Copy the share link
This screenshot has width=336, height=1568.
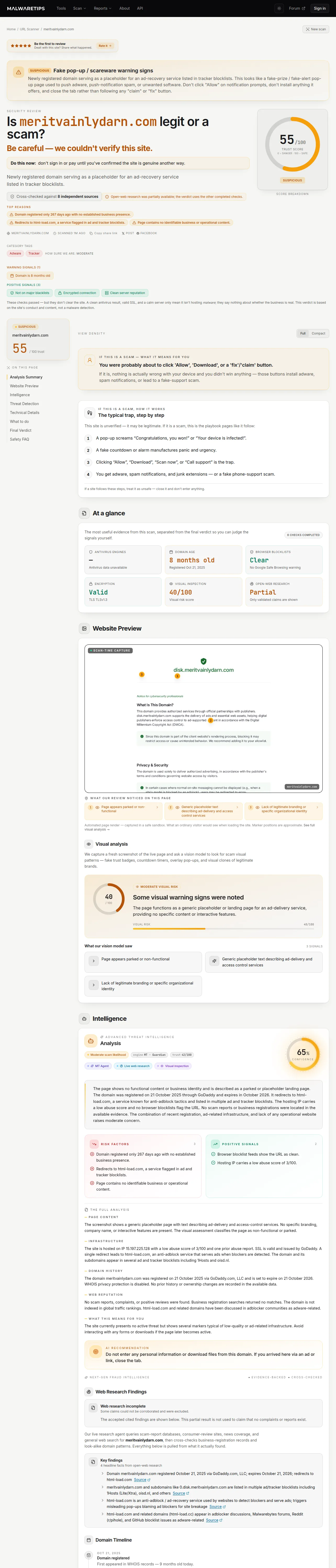tap(103, 233)
